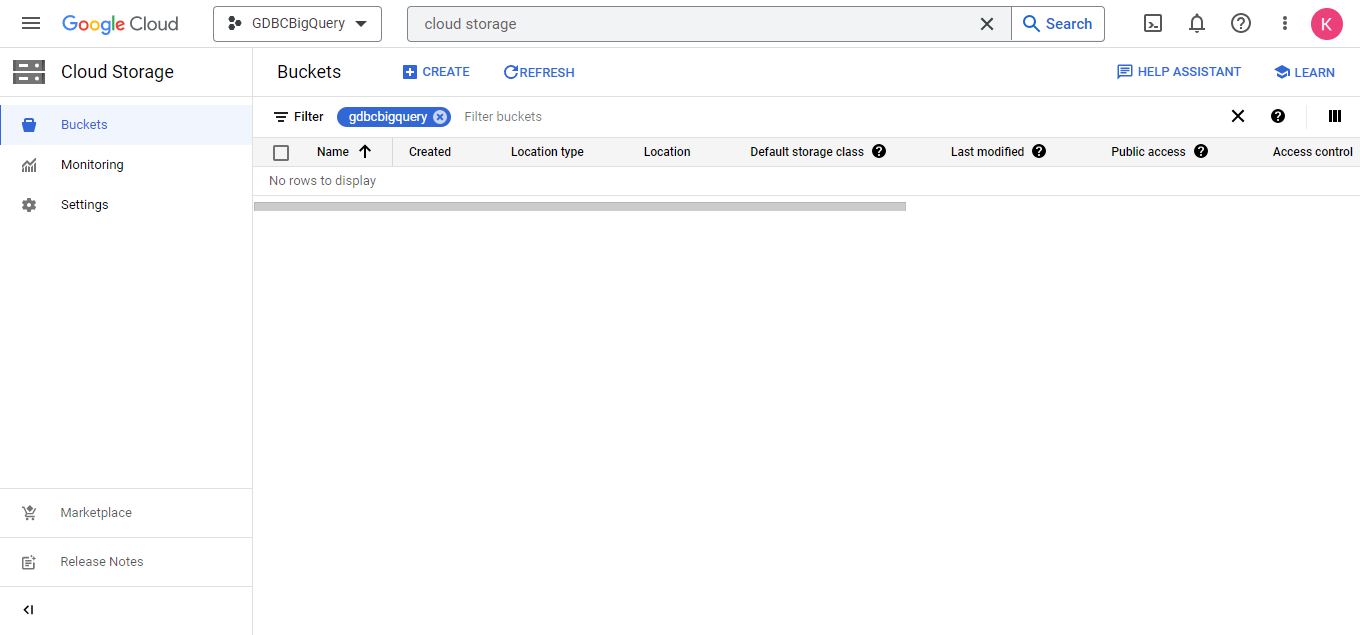Clear the search box text with X

tap(987, 24)
